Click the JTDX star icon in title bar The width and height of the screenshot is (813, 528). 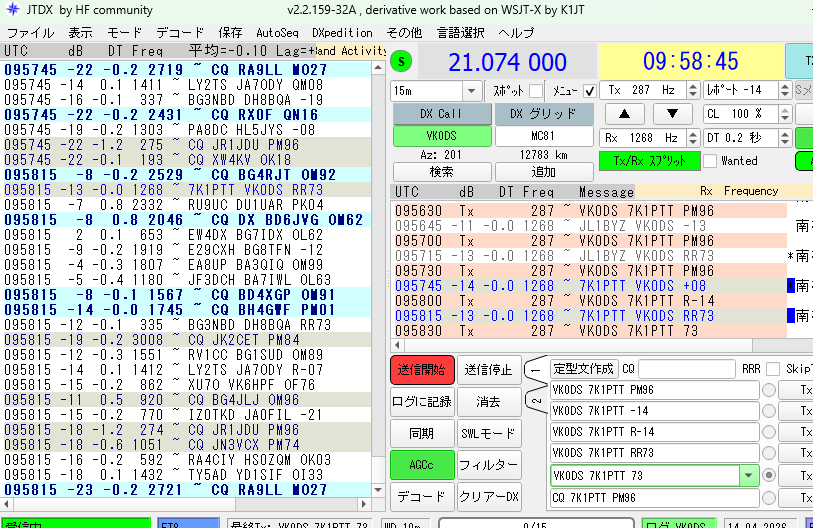[x=12, y=9]
